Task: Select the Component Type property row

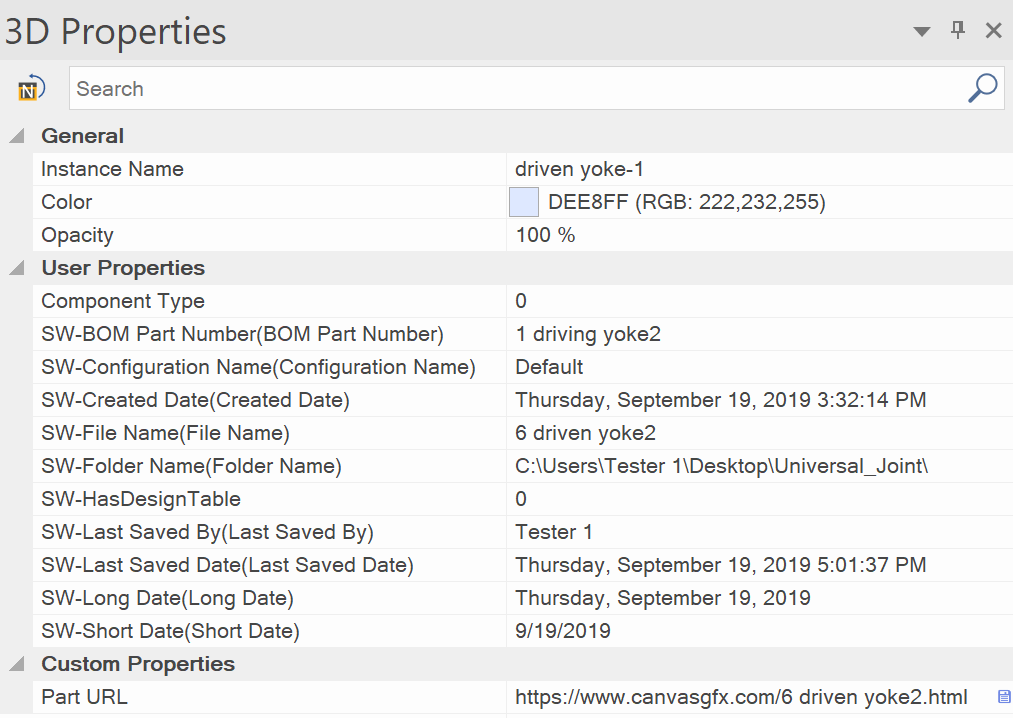Action: [x=523, y=301]
